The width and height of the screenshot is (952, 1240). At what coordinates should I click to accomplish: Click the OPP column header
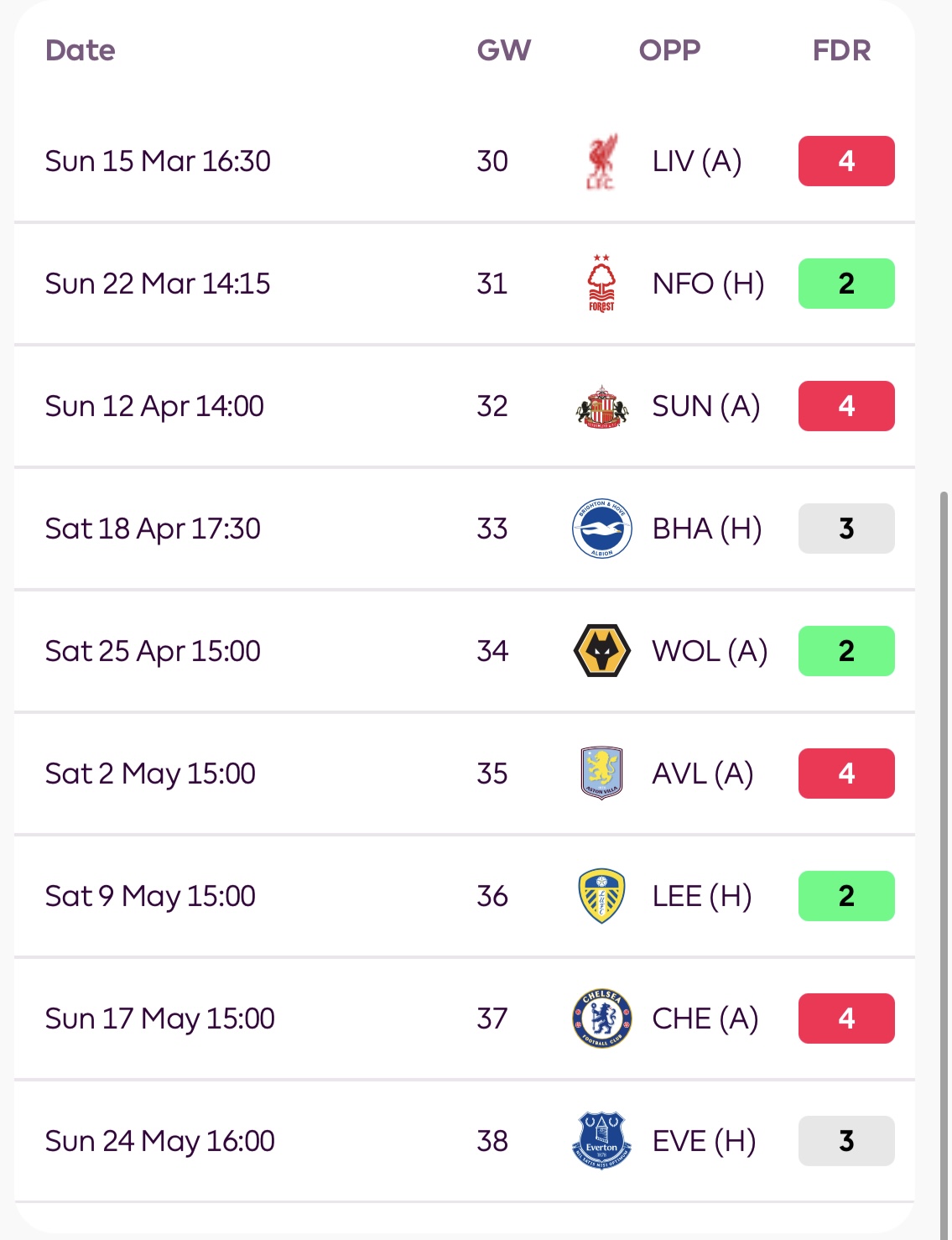[x=669, y=50]
